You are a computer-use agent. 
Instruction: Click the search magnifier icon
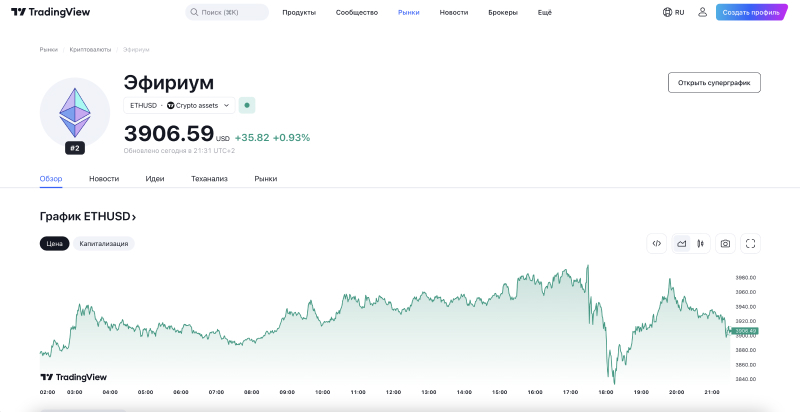click(194, 12)
